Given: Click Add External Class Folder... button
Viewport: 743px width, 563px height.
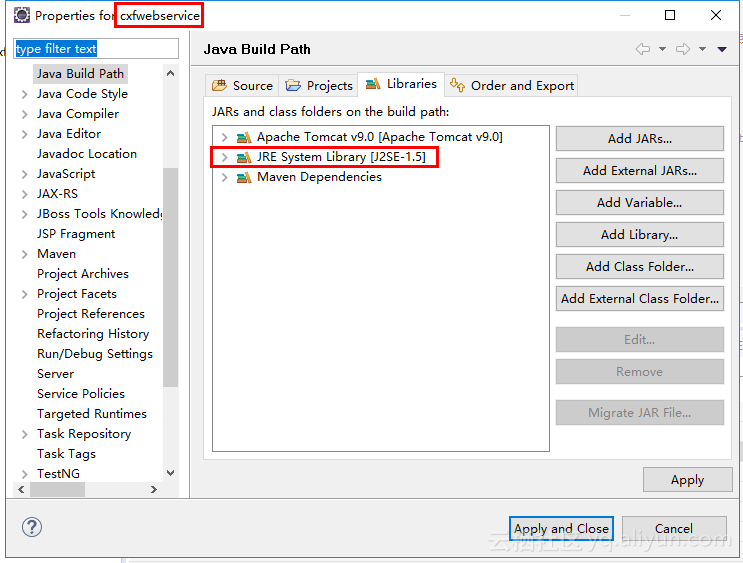Looking at the screenshot, I should [640, 299].
